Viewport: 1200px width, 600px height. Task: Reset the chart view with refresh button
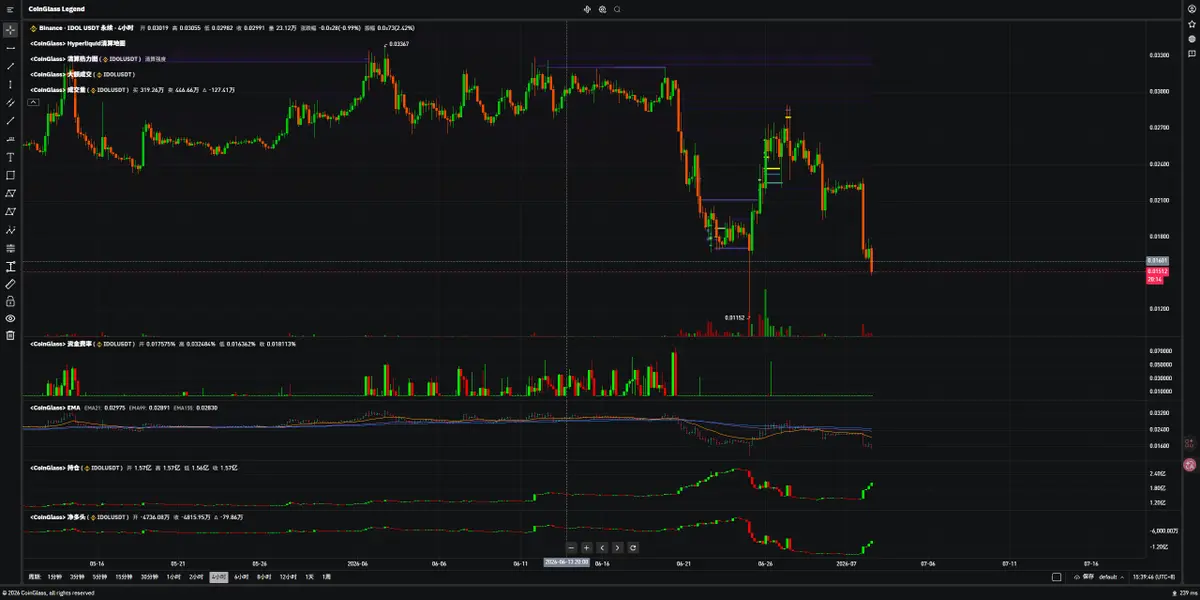tap(633, 547)
